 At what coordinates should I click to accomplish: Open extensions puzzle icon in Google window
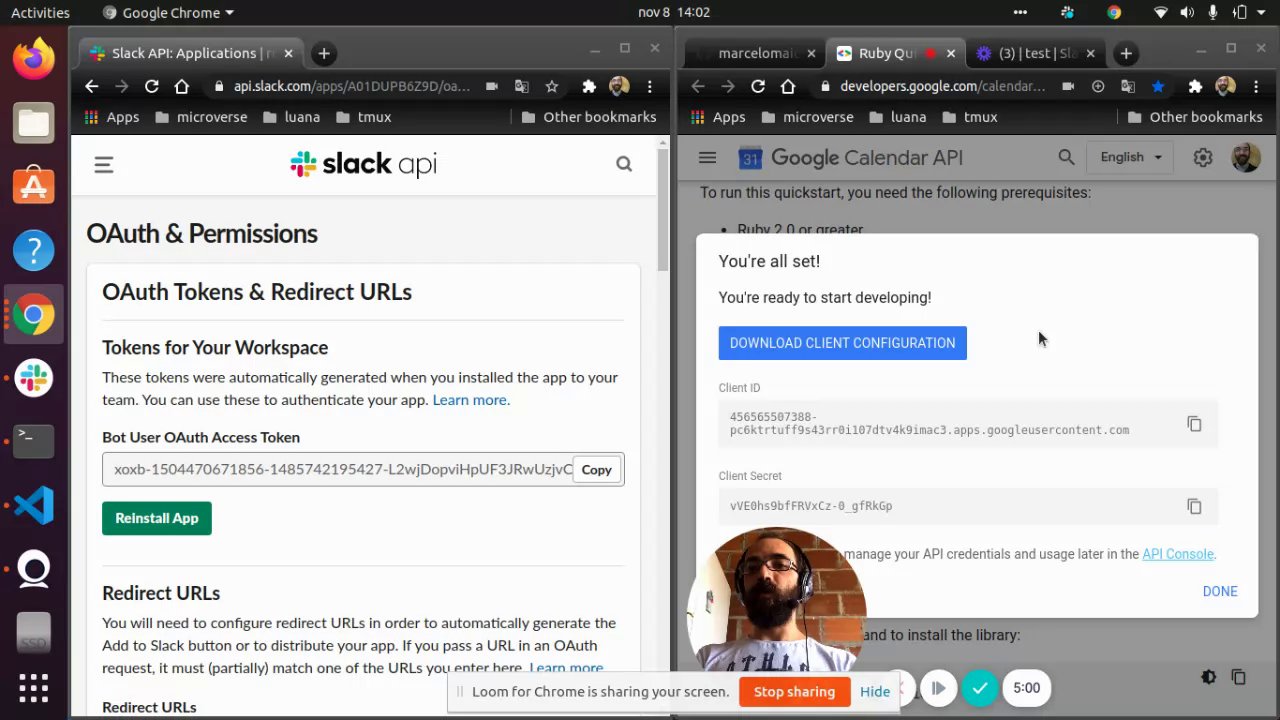point(1195,86)
